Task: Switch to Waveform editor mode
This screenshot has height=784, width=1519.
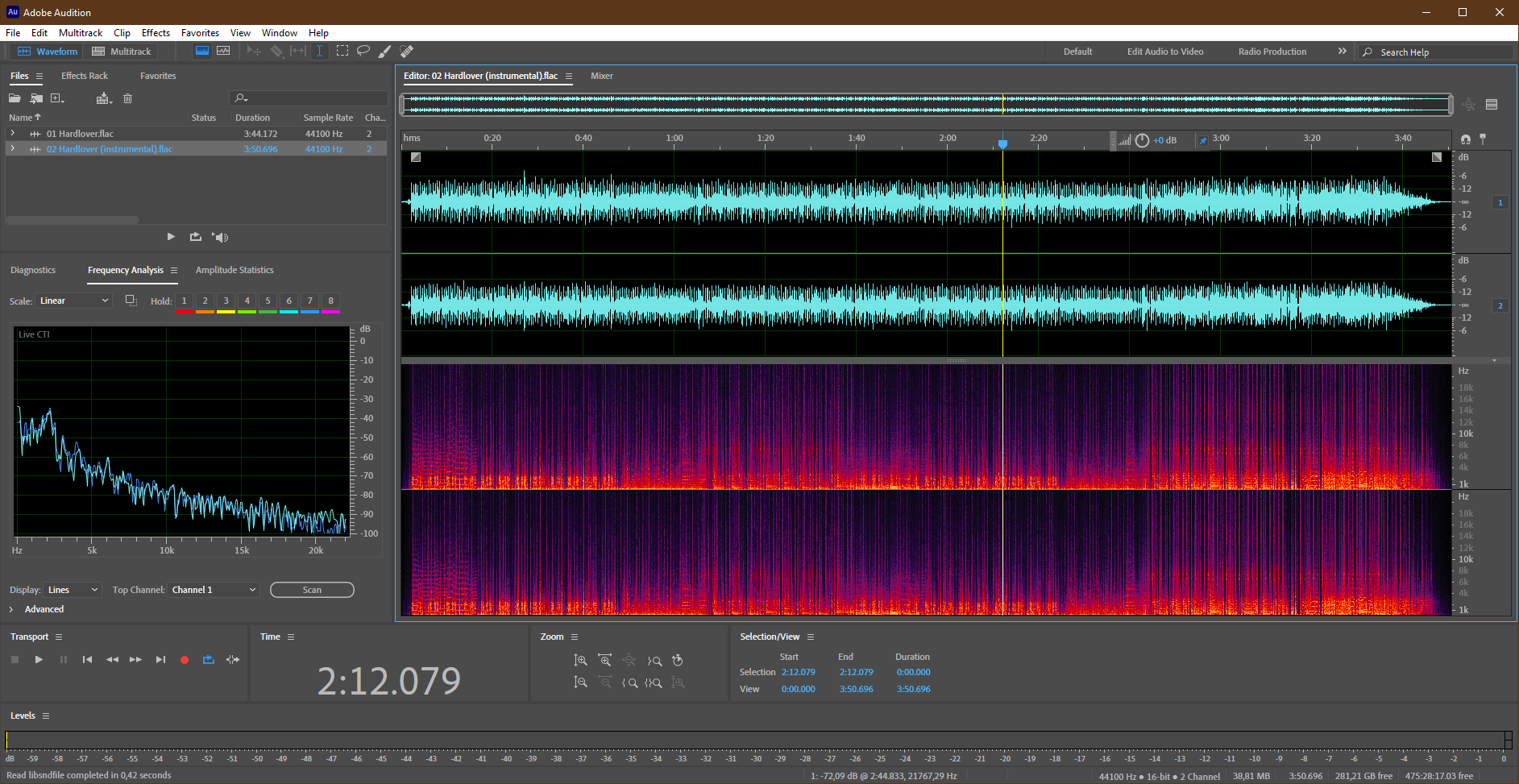Action: (48, 52)
